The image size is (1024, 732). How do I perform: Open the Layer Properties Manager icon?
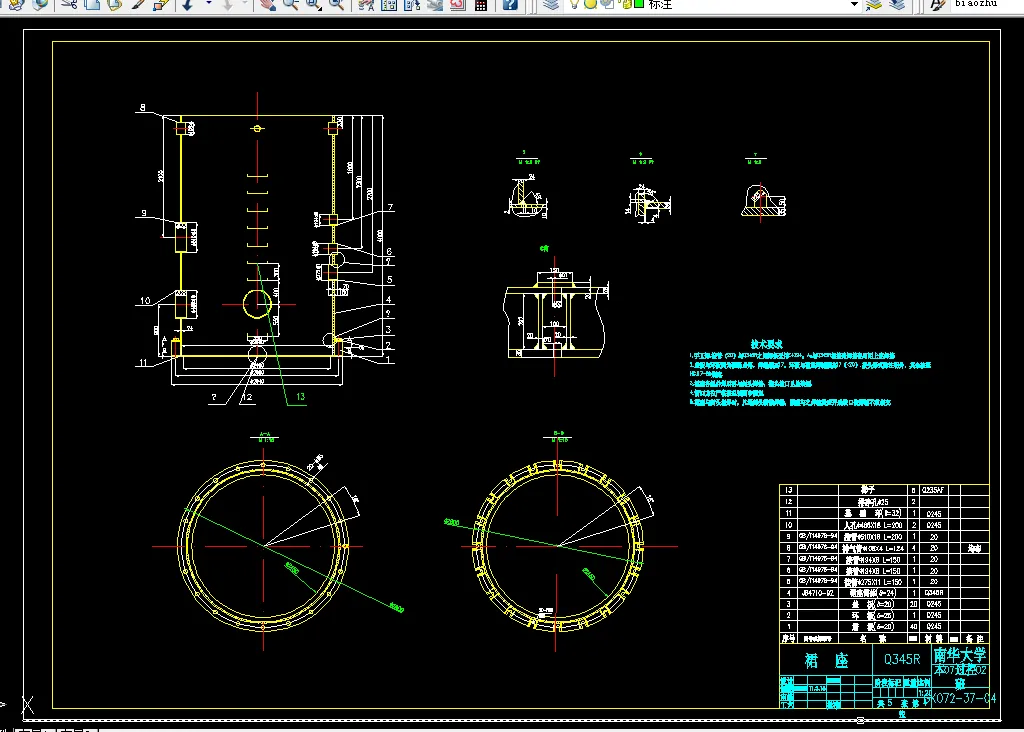[551, 5]
